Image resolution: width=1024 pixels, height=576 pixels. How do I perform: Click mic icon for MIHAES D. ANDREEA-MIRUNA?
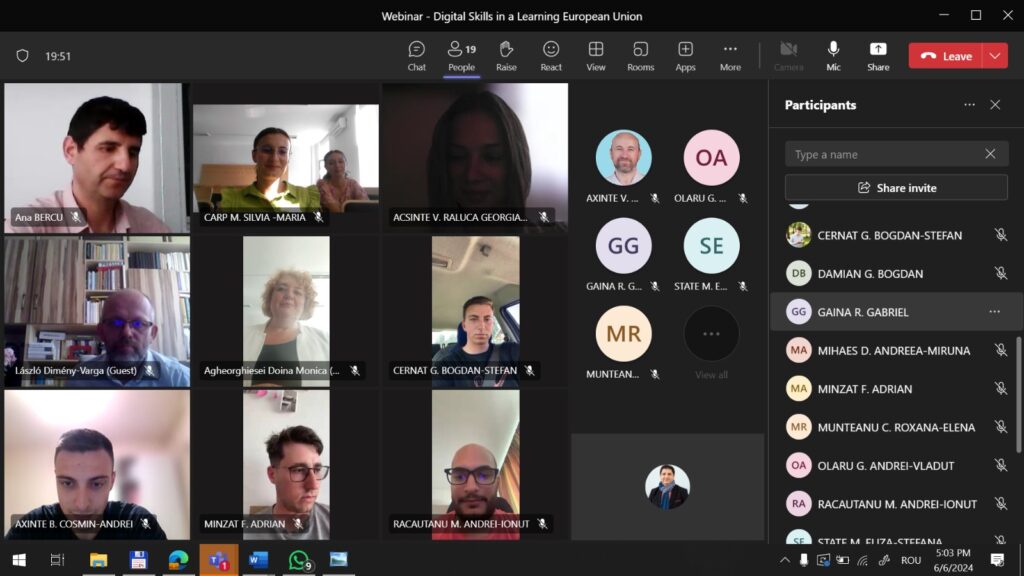pyautogui.click(x=1000, y=351)
